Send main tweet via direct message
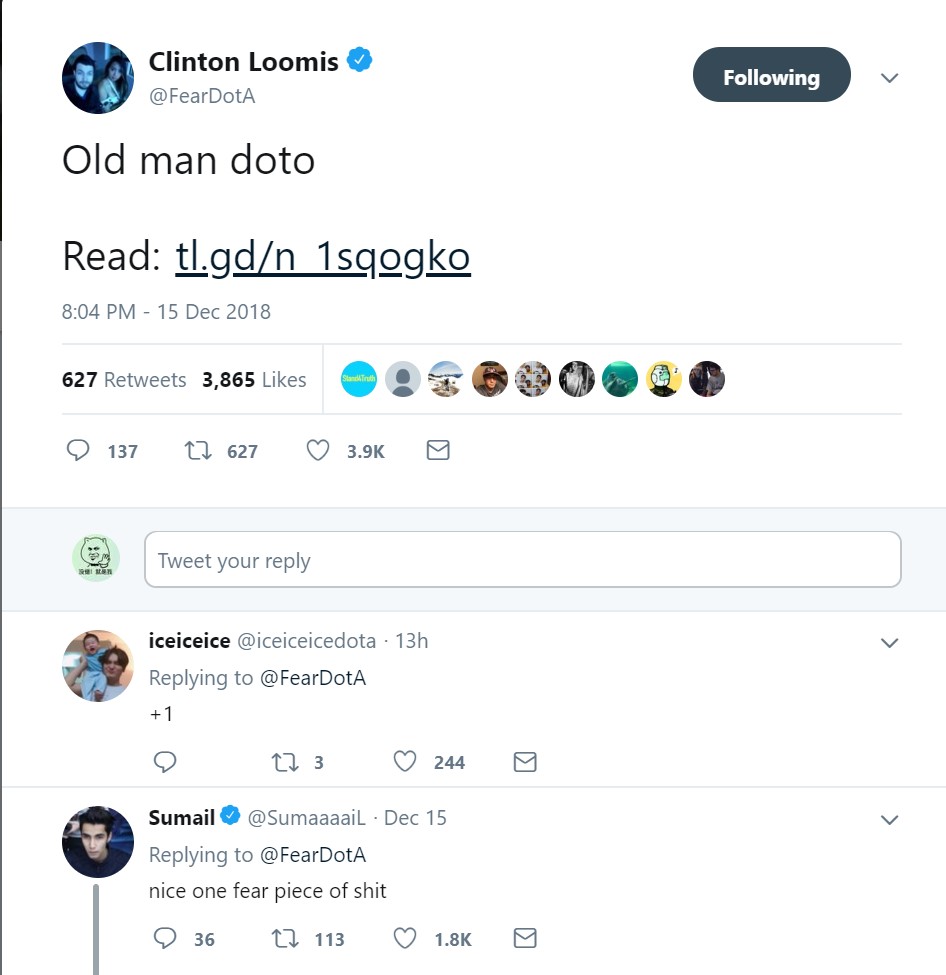The height and width of the screenshot is (975, 946). [x=437, y=451]
